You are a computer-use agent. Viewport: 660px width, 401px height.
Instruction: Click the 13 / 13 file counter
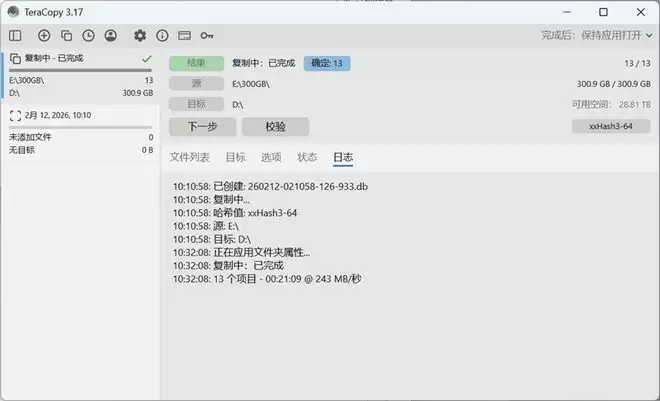coord(637,63)
